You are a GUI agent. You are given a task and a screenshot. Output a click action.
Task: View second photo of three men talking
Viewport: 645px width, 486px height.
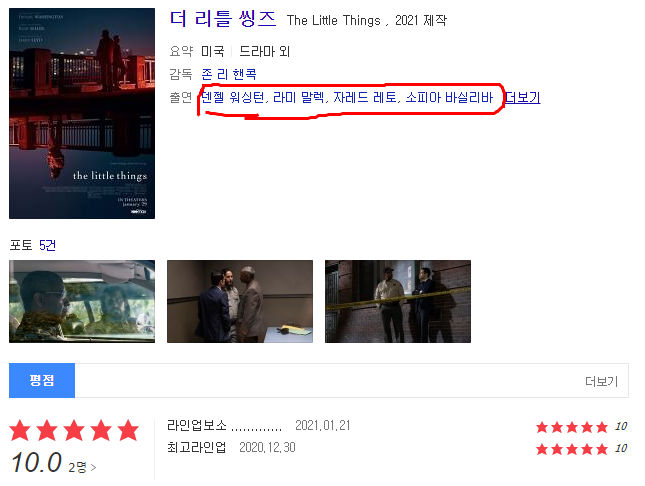[240, 301]
